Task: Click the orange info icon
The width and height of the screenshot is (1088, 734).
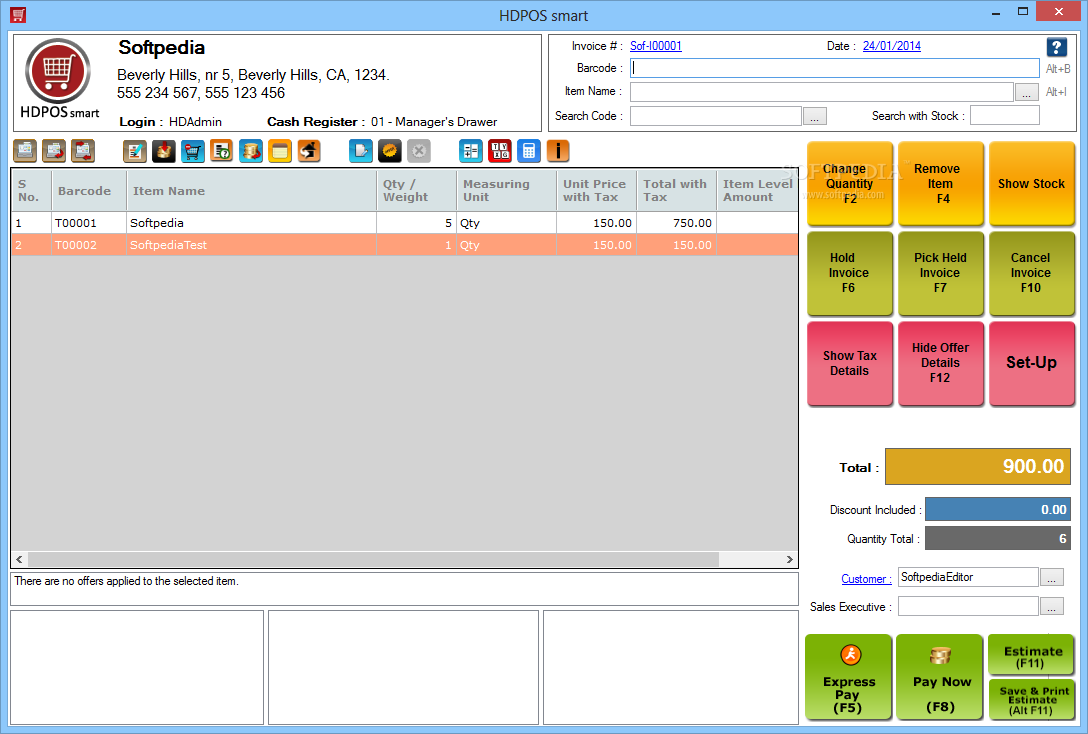Action: point(558,151)
